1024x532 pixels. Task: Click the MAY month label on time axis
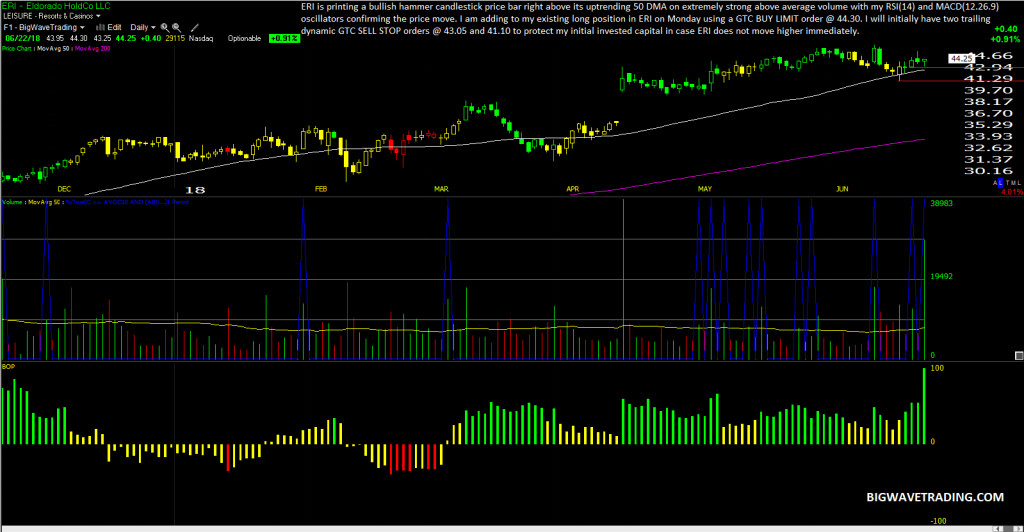click(705, 189)
